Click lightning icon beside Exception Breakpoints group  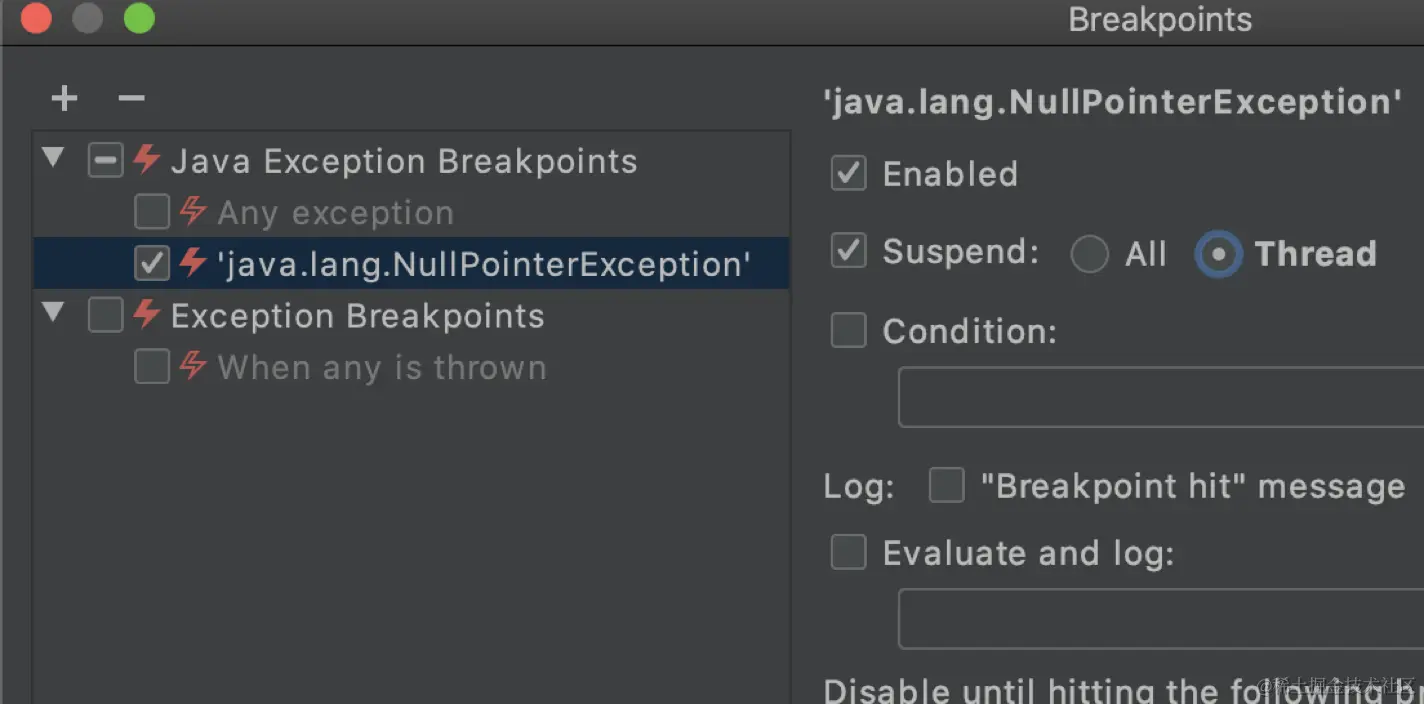click(x=147, y=315)
